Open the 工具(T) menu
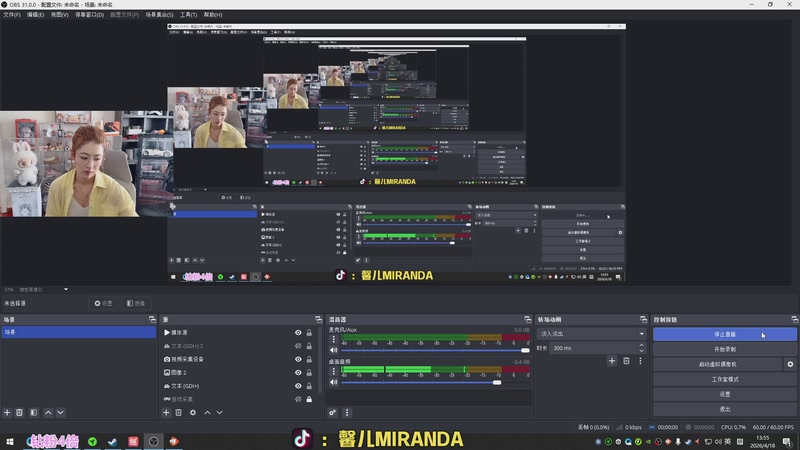The height and width of the screenshot is (450, 800). pyautogui.click(x=188, y=15)
